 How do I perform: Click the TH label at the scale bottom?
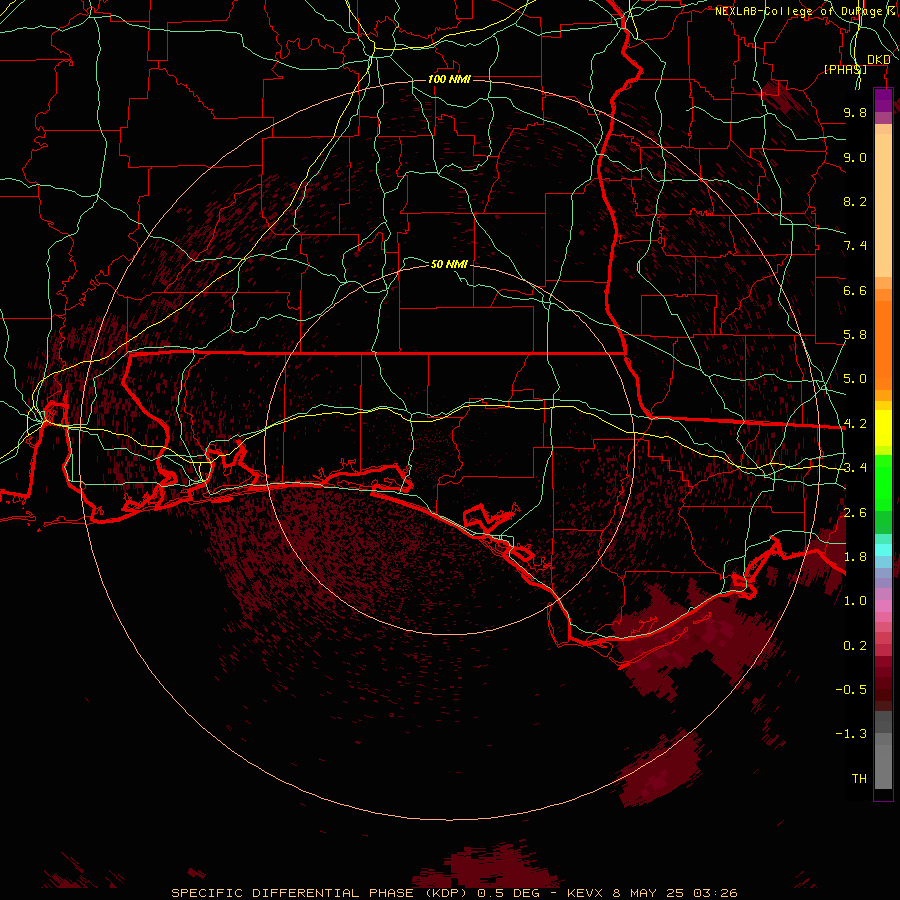(859, 778)
